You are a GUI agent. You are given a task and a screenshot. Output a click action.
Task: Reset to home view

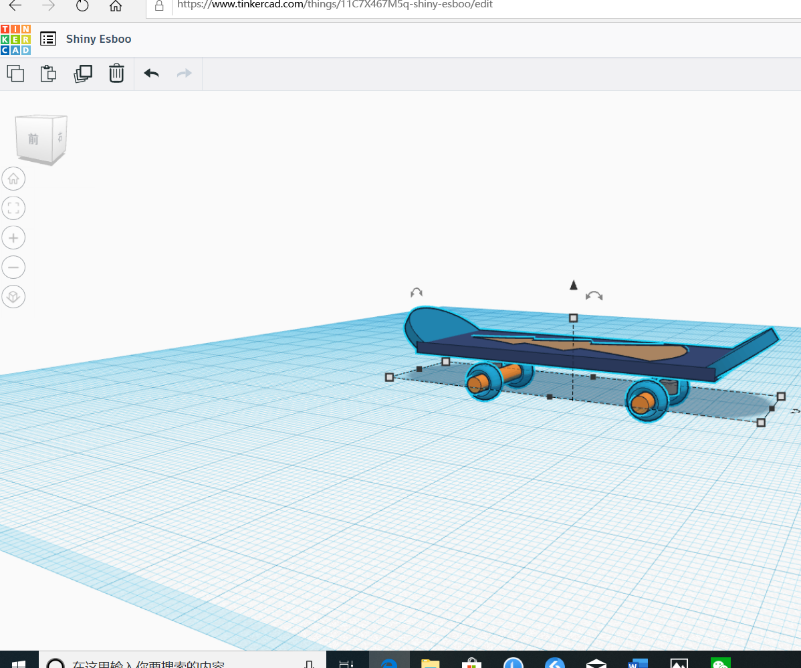pyautogui.click(x=13, y=179)
